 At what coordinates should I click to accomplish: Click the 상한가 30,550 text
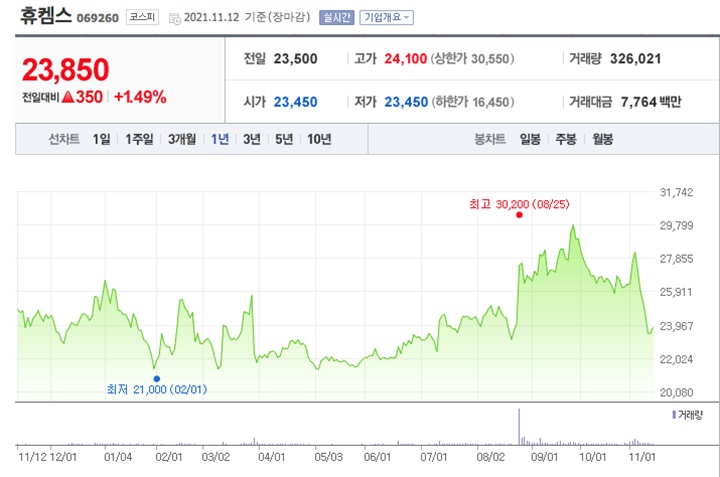coord(472,59)
